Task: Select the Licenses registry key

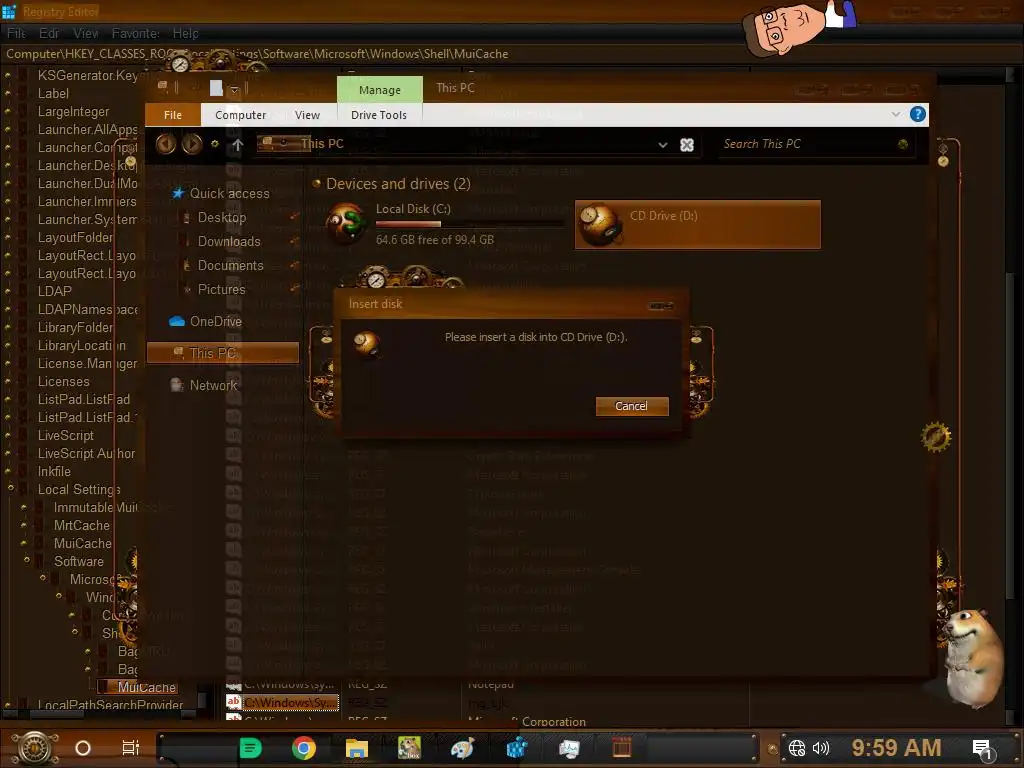Action: [x=63, y=381]
